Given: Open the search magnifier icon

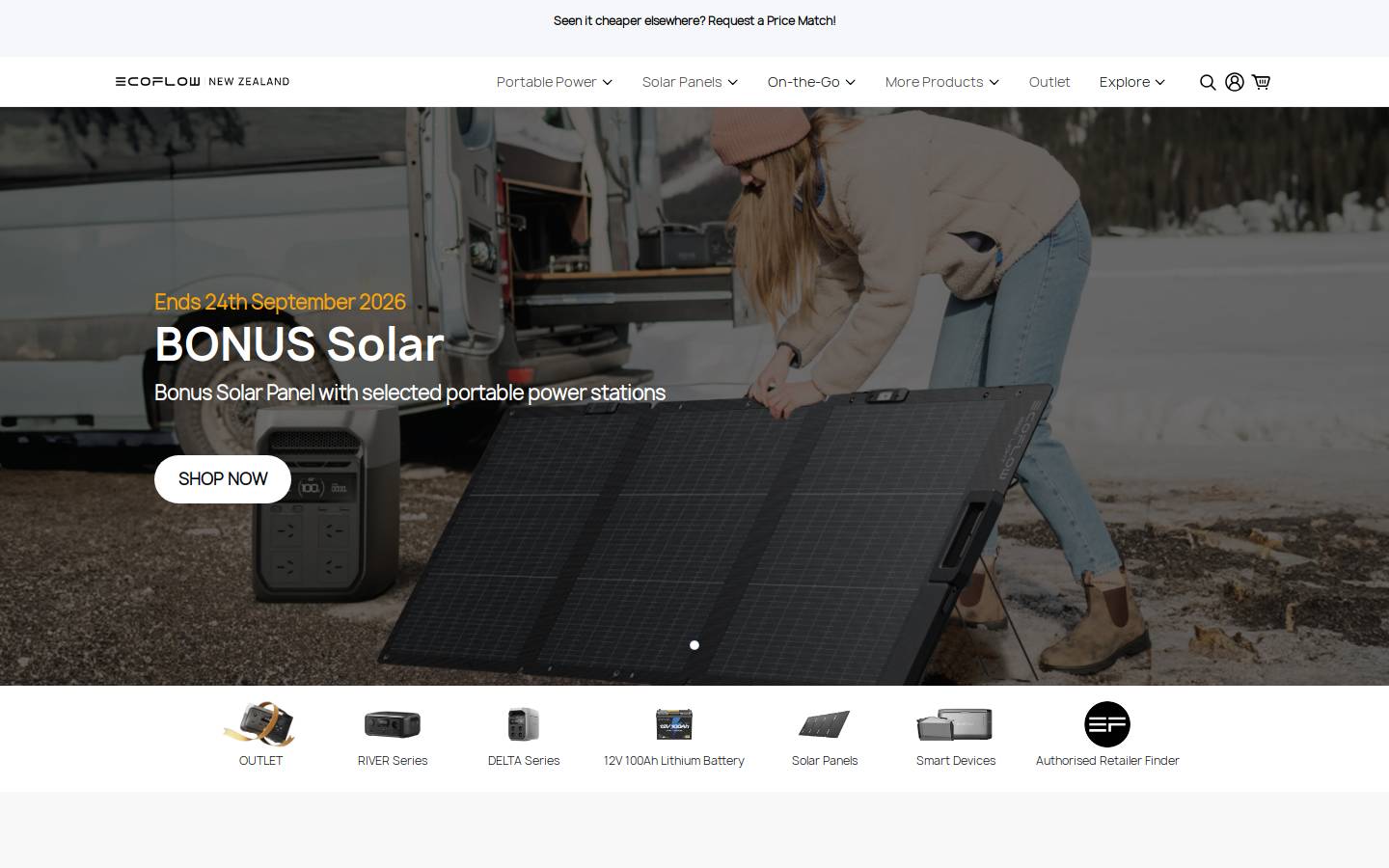Looking at the screenshot, I should [x=1208, y=82].
